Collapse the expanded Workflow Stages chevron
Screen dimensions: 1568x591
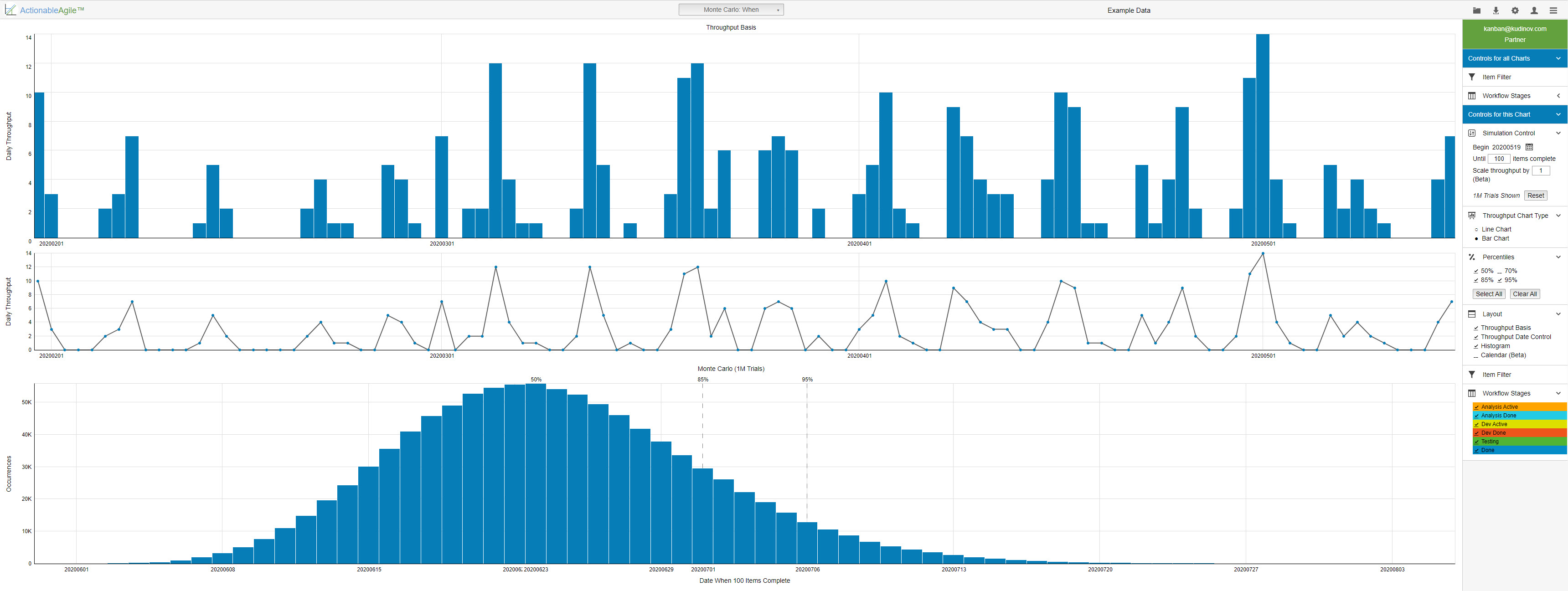click(x=1558, y=393)
